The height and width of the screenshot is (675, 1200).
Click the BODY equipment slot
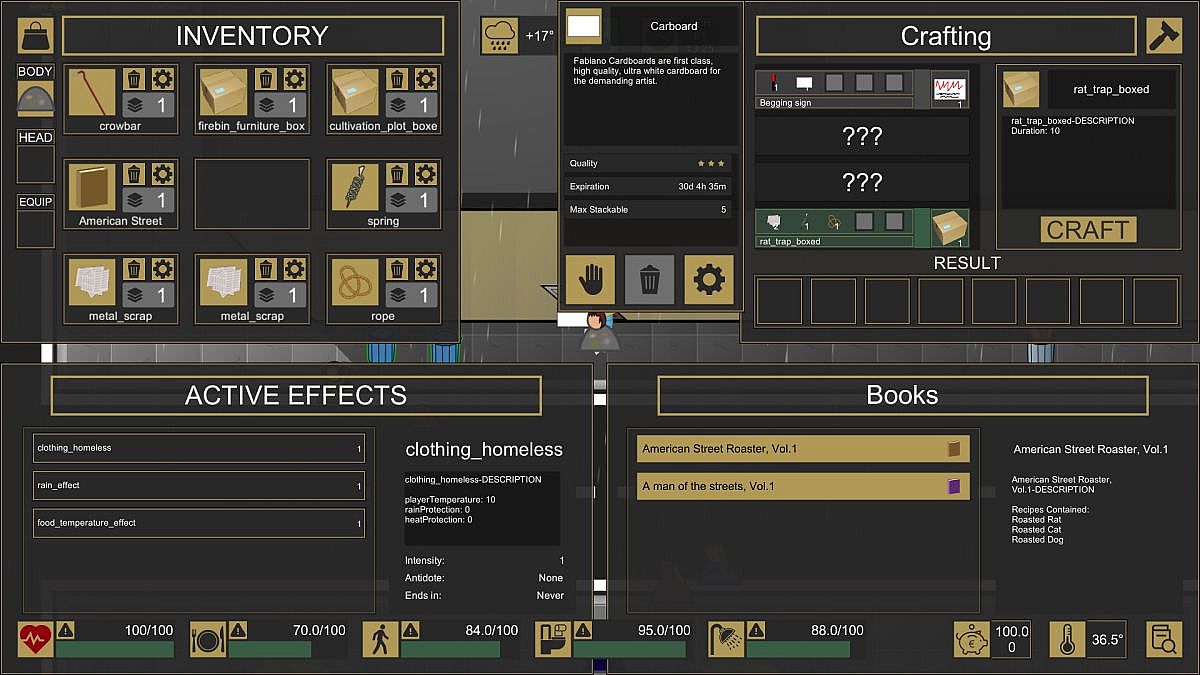tap(36, 98)
